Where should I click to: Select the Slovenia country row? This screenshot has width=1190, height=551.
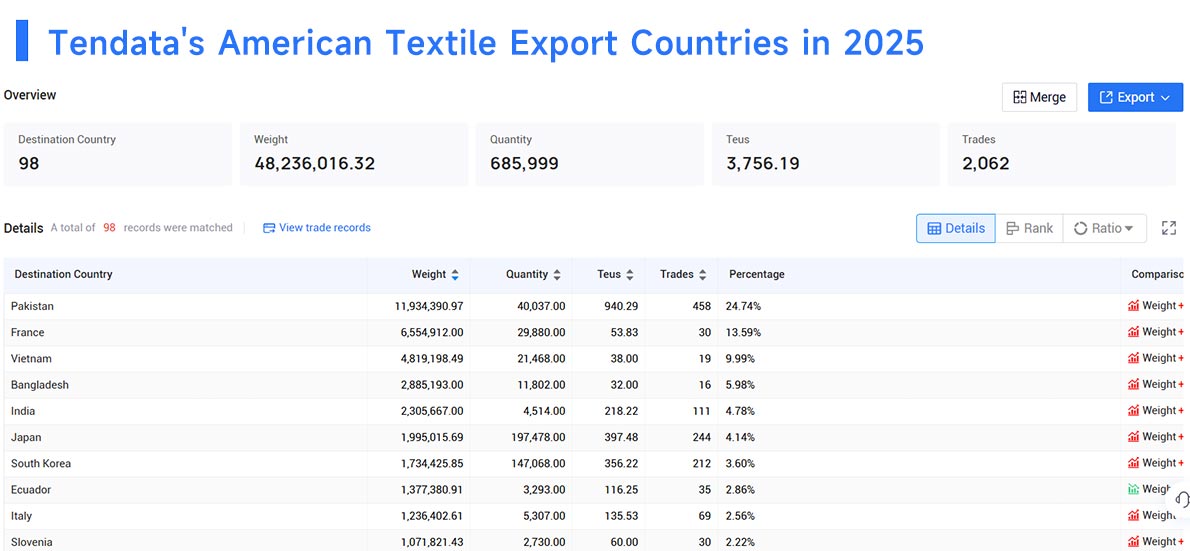(593, 540)
